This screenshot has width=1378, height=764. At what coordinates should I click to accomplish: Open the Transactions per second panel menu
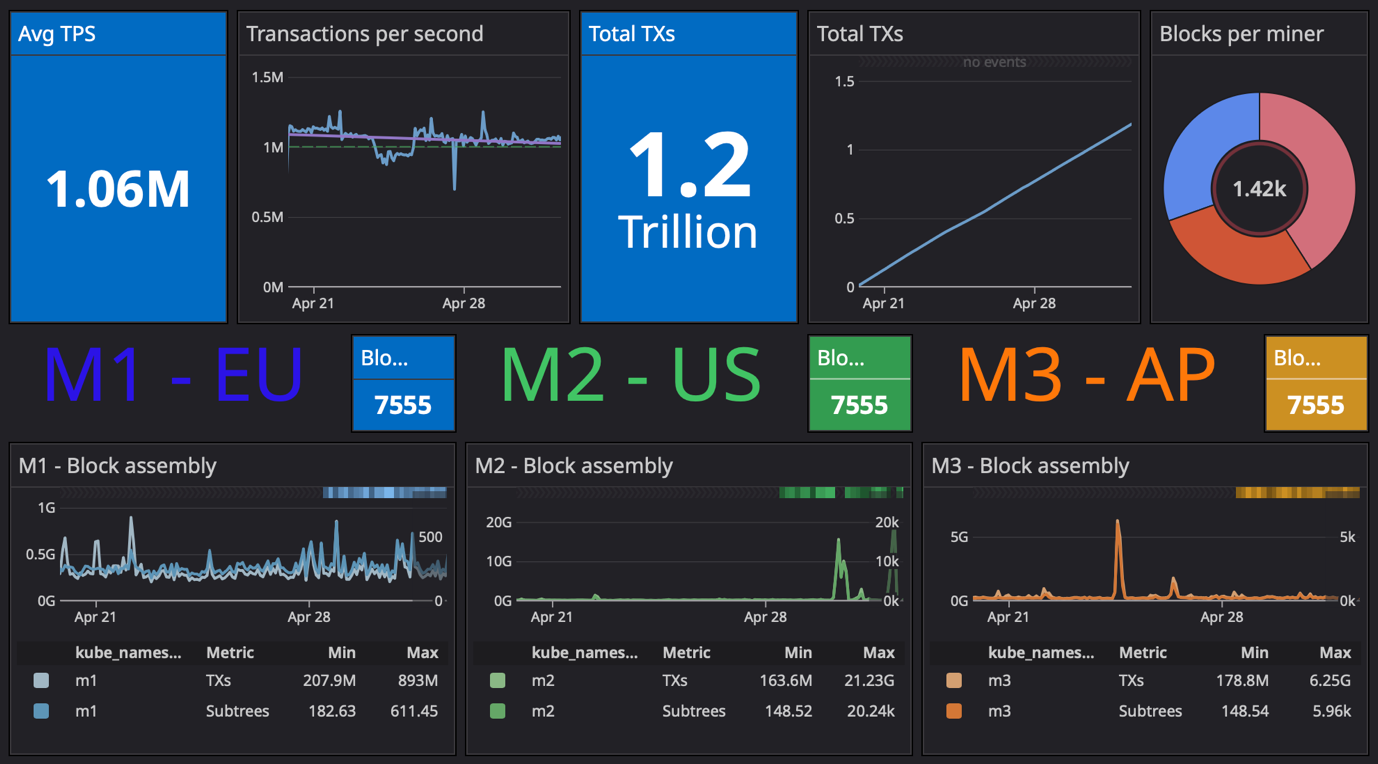coord(364,33)
